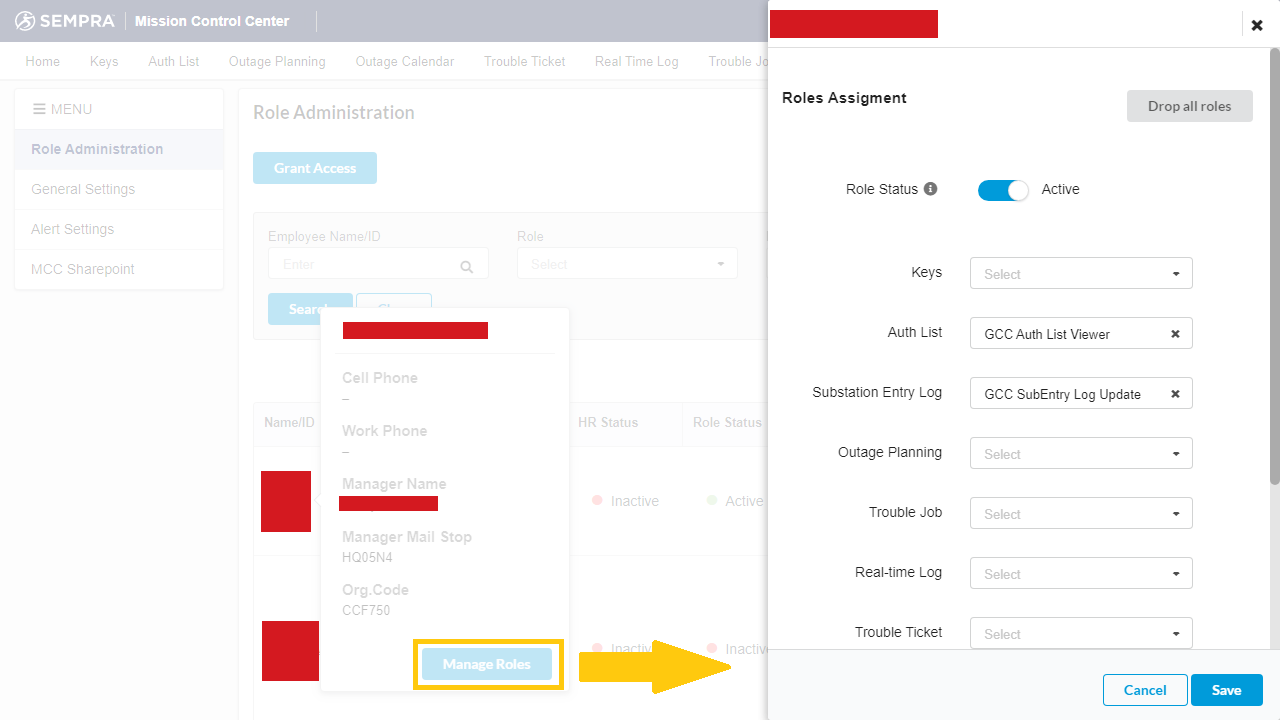Close the Roles Assignment panel
Screen dimensions: 1280x720
tap(1256, 24)
